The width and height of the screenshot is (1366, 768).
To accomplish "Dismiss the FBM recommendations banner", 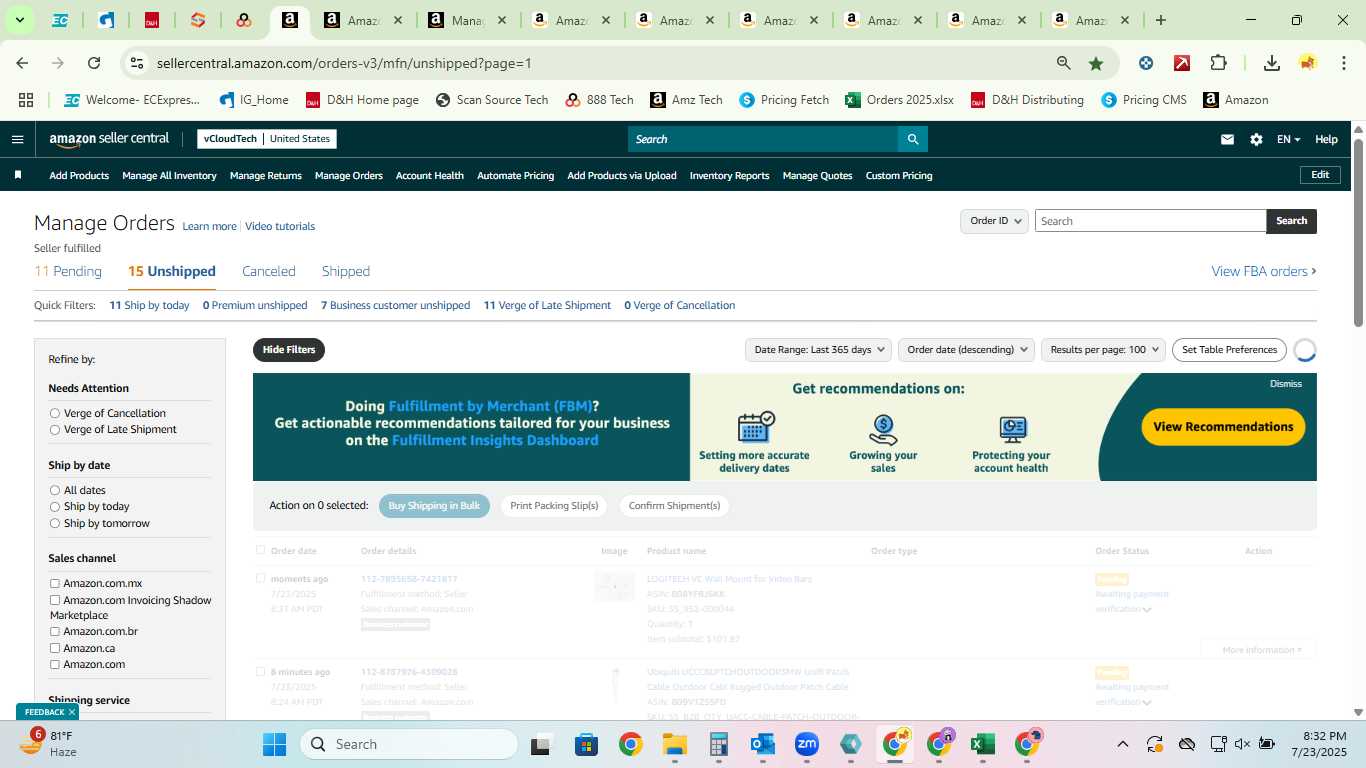I will [x=1286, y=384].
